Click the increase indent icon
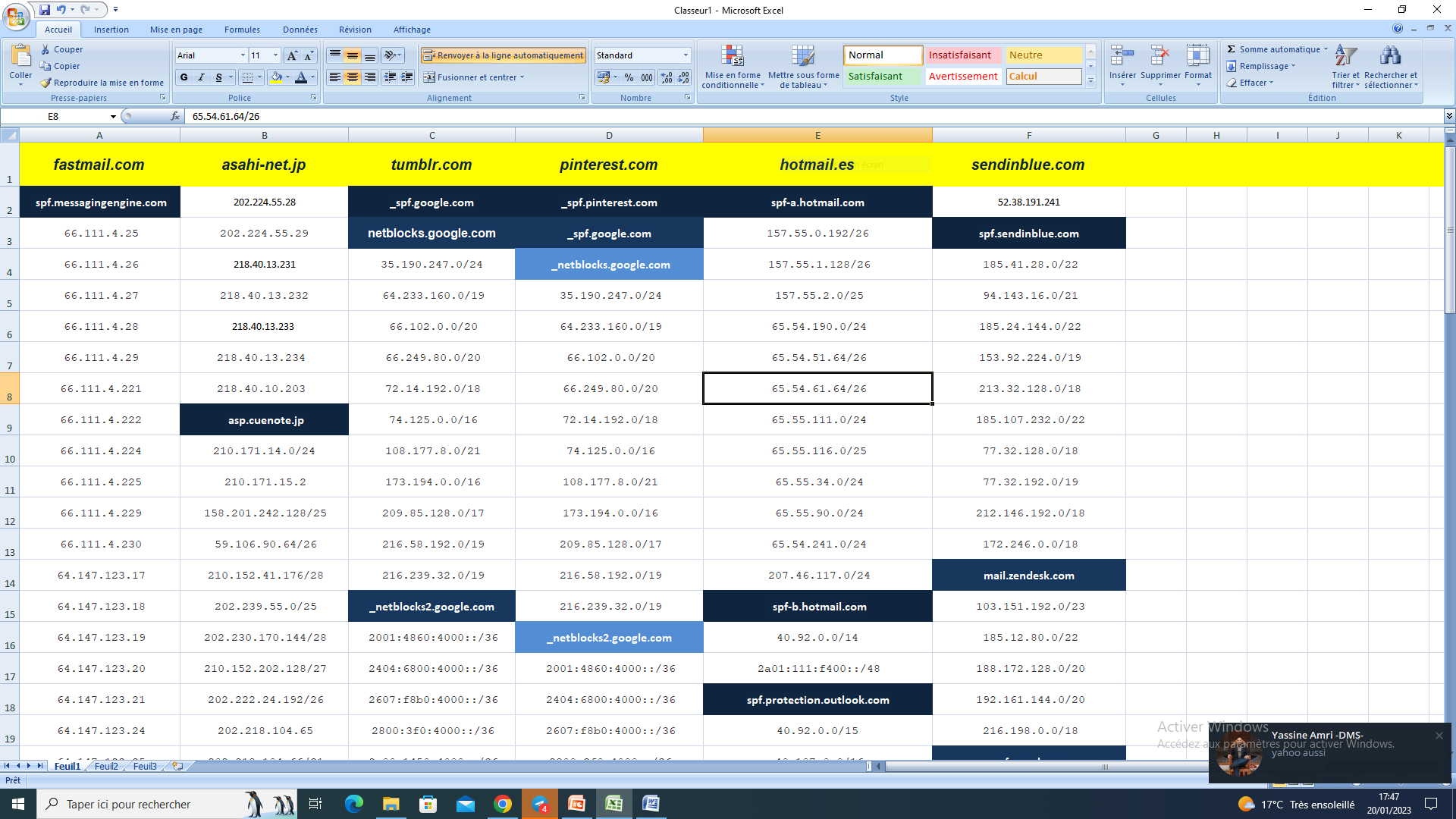Viewport: 1456px width, 819px height. click(407, 77)
